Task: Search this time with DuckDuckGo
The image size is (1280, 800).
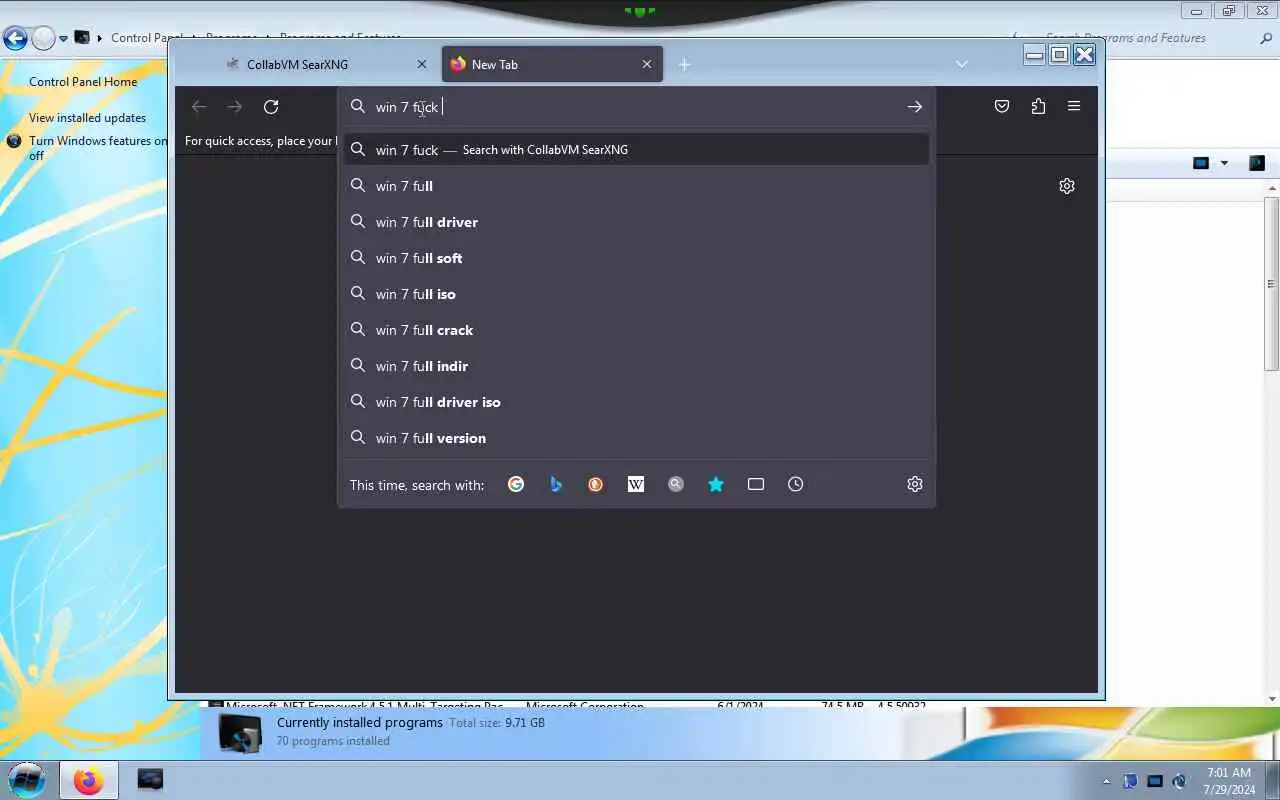Action: (596, 484)
